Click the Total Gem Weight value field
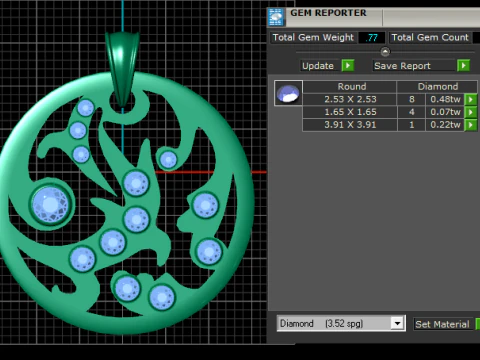480x360 pixels. (372, 37)
